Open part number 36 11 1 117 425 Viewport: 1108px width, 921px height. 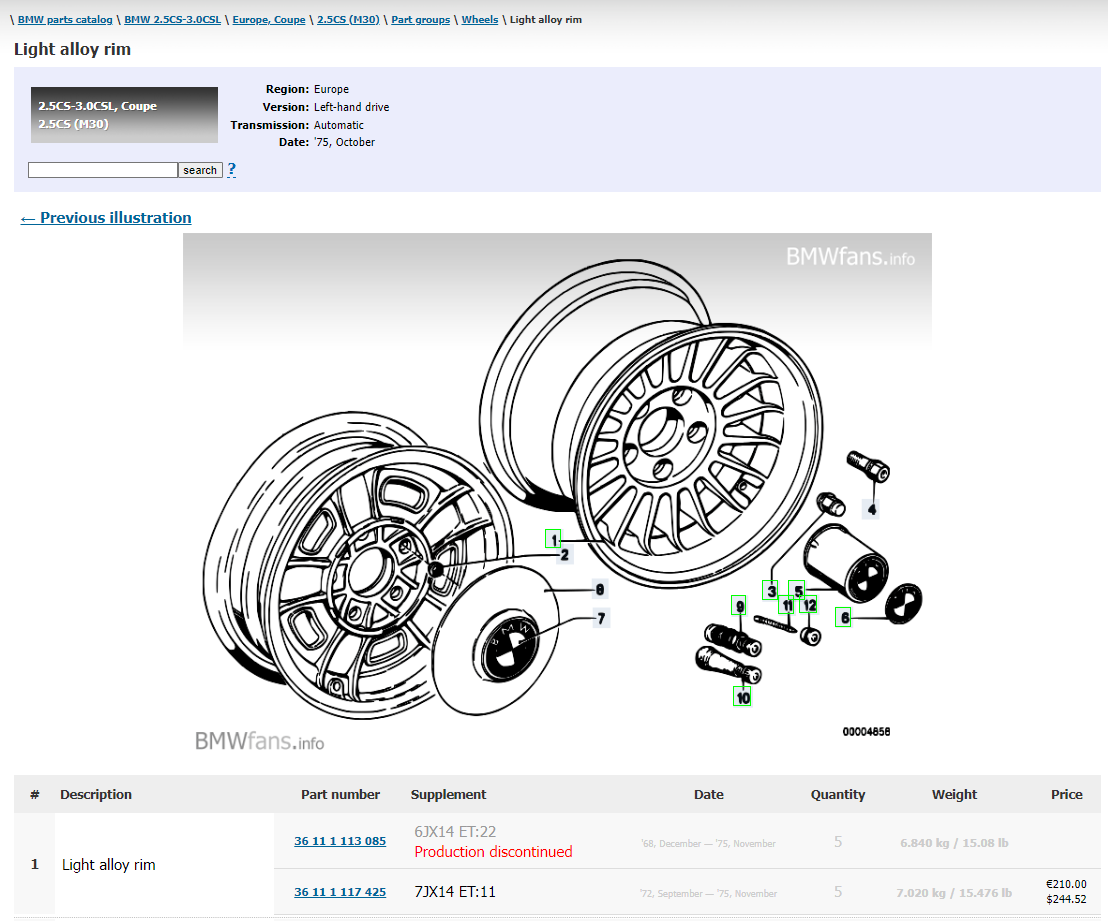(x=340, y=892)
